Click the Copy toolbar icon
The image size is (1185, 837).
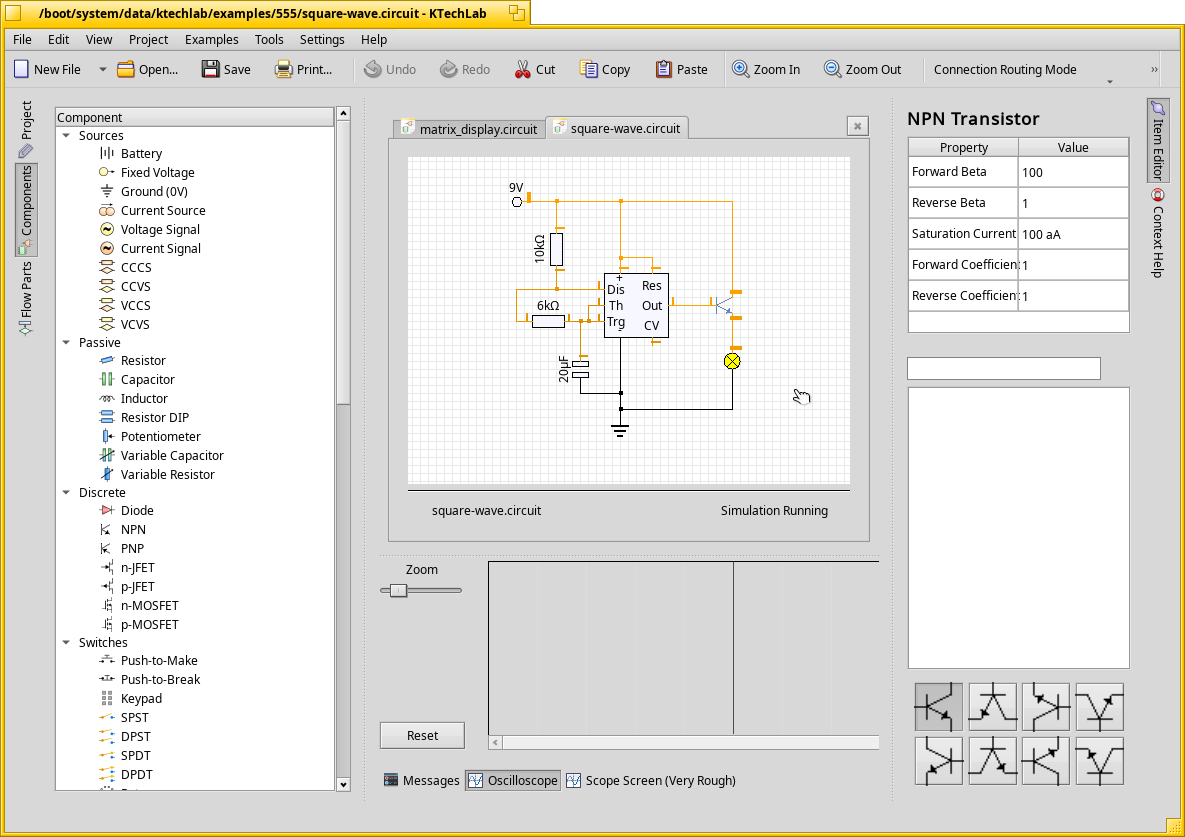pyautogui.click(x=589, y=69)
